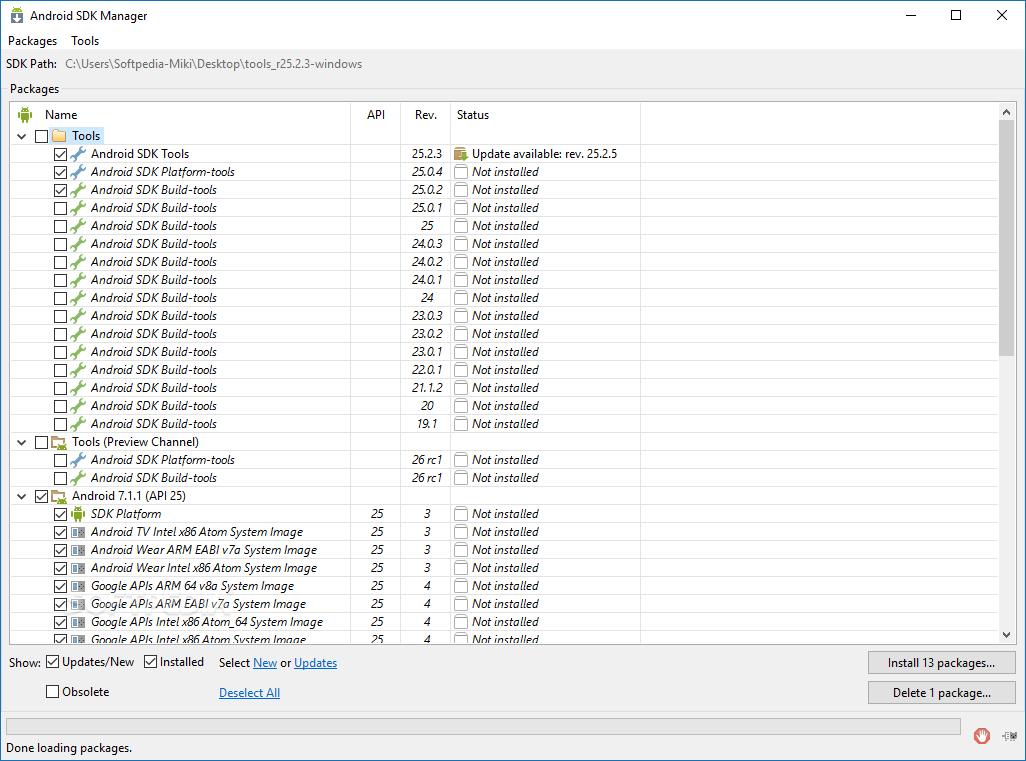1026x761 pixels.
Task: Click the Tools (Preview Channel) folder icon
Action: [60, 442]
